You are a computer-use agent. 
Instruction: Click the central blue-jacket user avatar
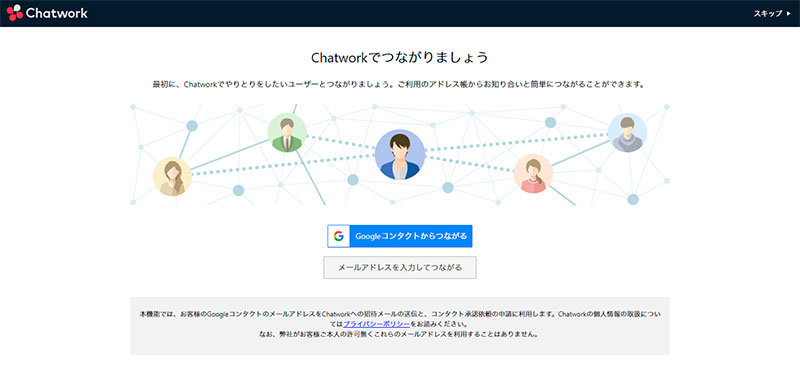[x=399, y=155]
